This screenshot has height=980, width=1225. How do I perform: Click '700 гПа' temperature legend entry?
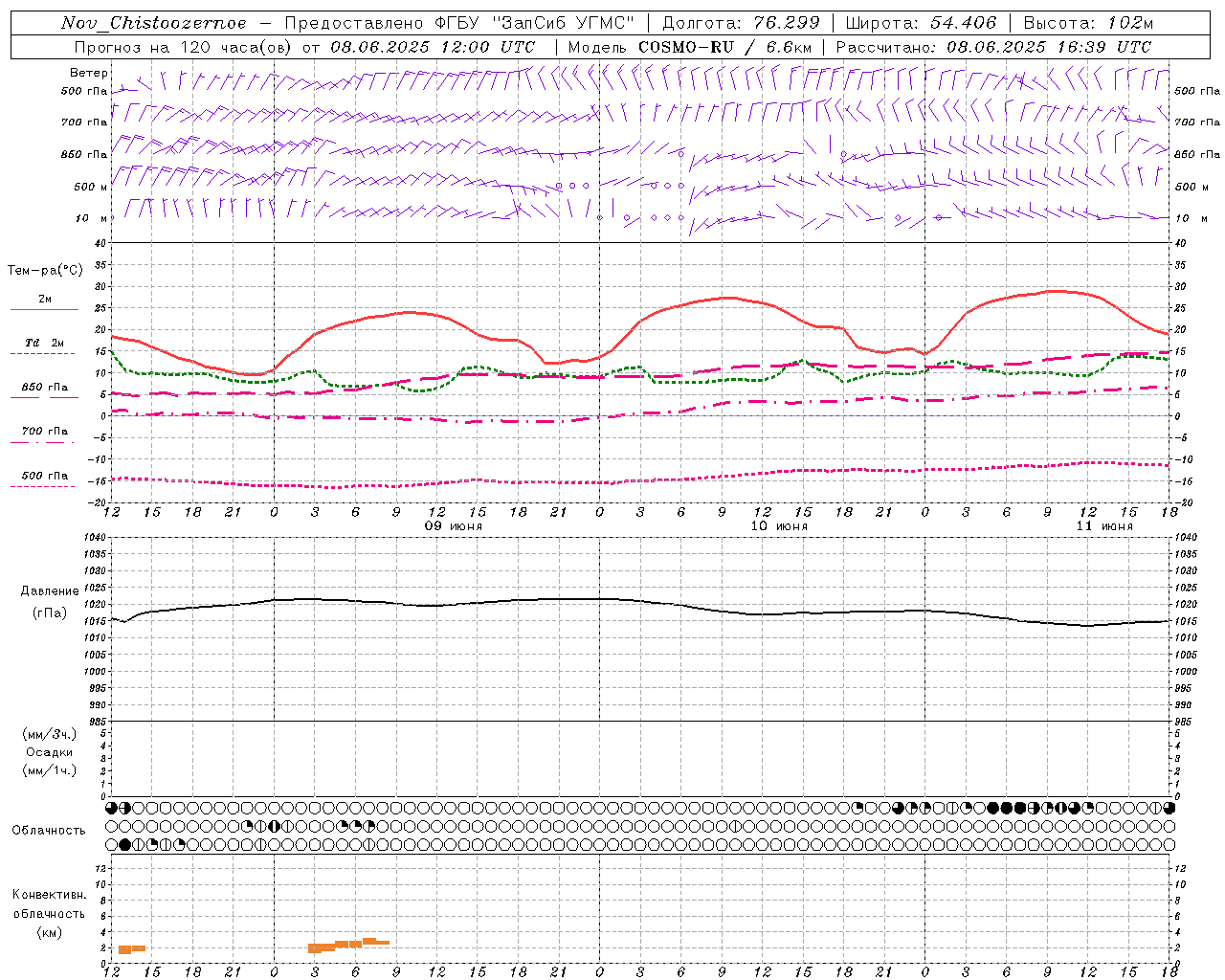pyautogui.click(x=45, y=432)
